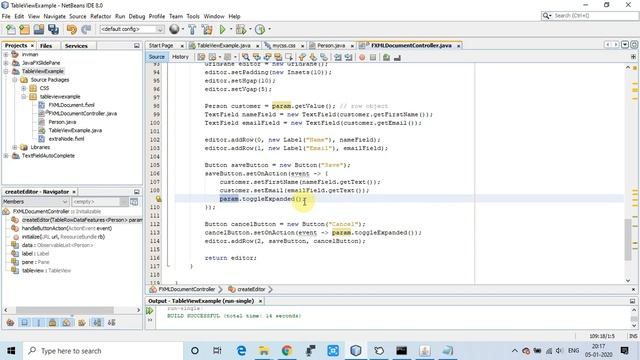Screen dimensions: 640x360
Task: Collapse the TableViewExample project node
Action: (6, 71)
